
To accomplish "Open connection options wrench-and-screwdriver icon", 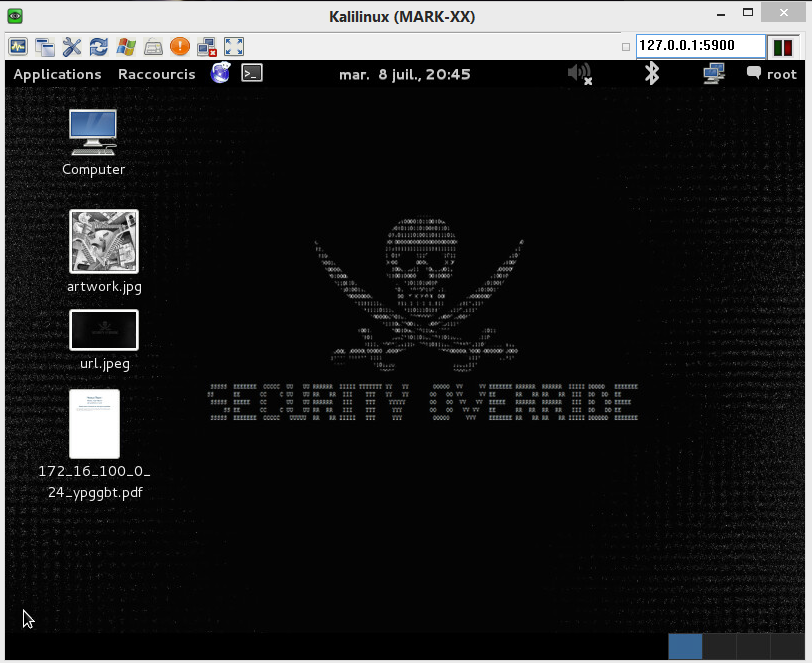I will (x=72, y=47).
